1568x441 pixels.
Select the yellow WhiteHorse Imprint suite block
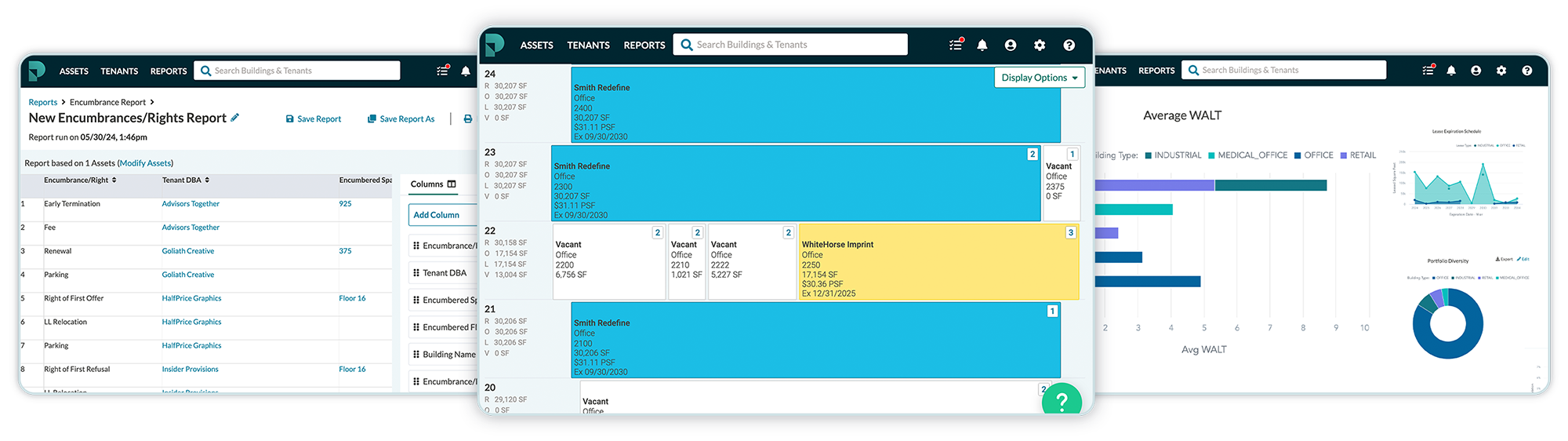938,263
